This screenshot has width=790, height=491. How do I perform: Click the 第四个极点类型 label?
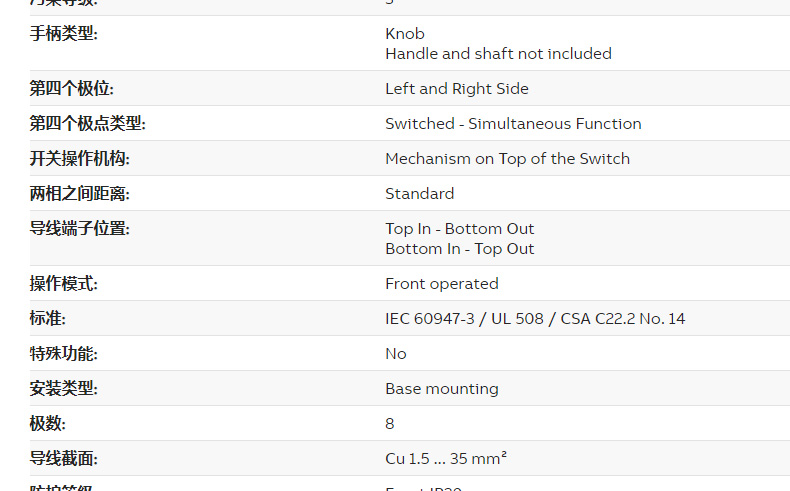[x=87, y=124]
